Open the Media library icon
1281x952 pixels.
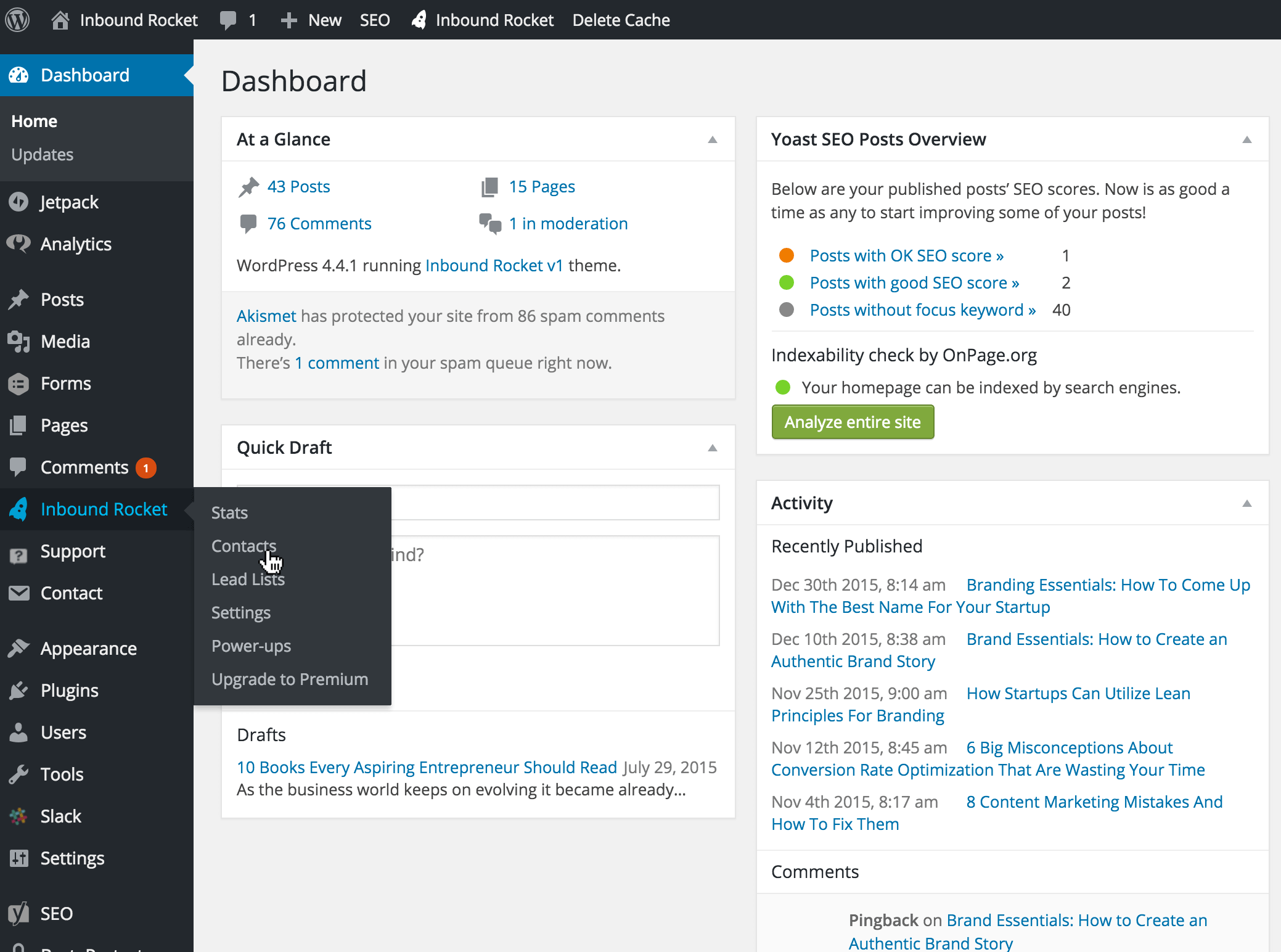tap(18, 341)
